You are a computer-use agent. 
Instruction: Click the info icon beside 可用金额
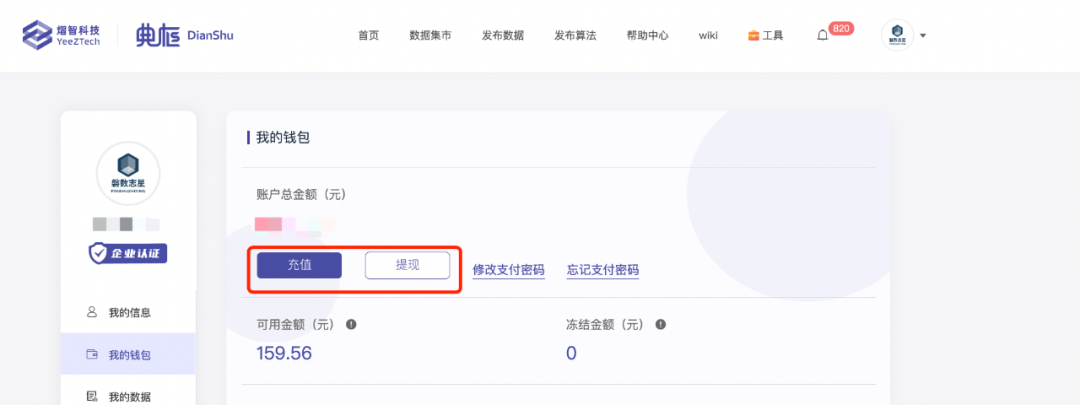click(351, 324)
